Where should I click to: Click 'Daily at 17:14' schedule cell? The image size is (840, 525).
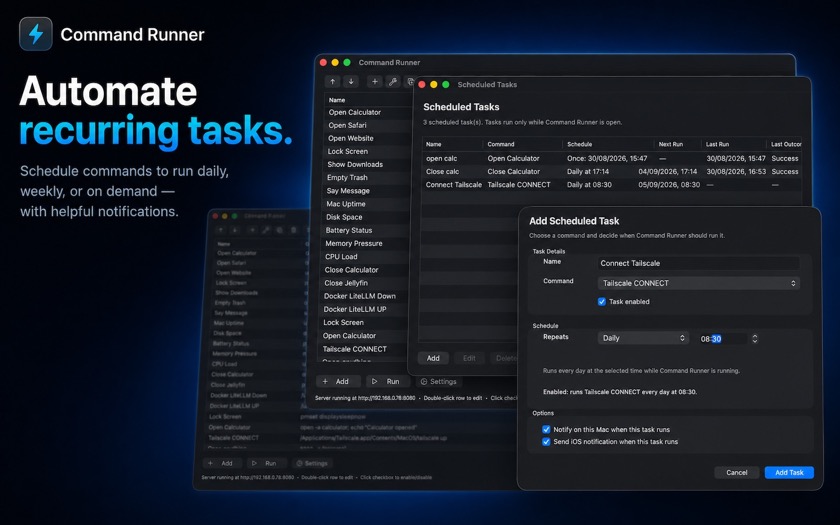coord(589,171)
